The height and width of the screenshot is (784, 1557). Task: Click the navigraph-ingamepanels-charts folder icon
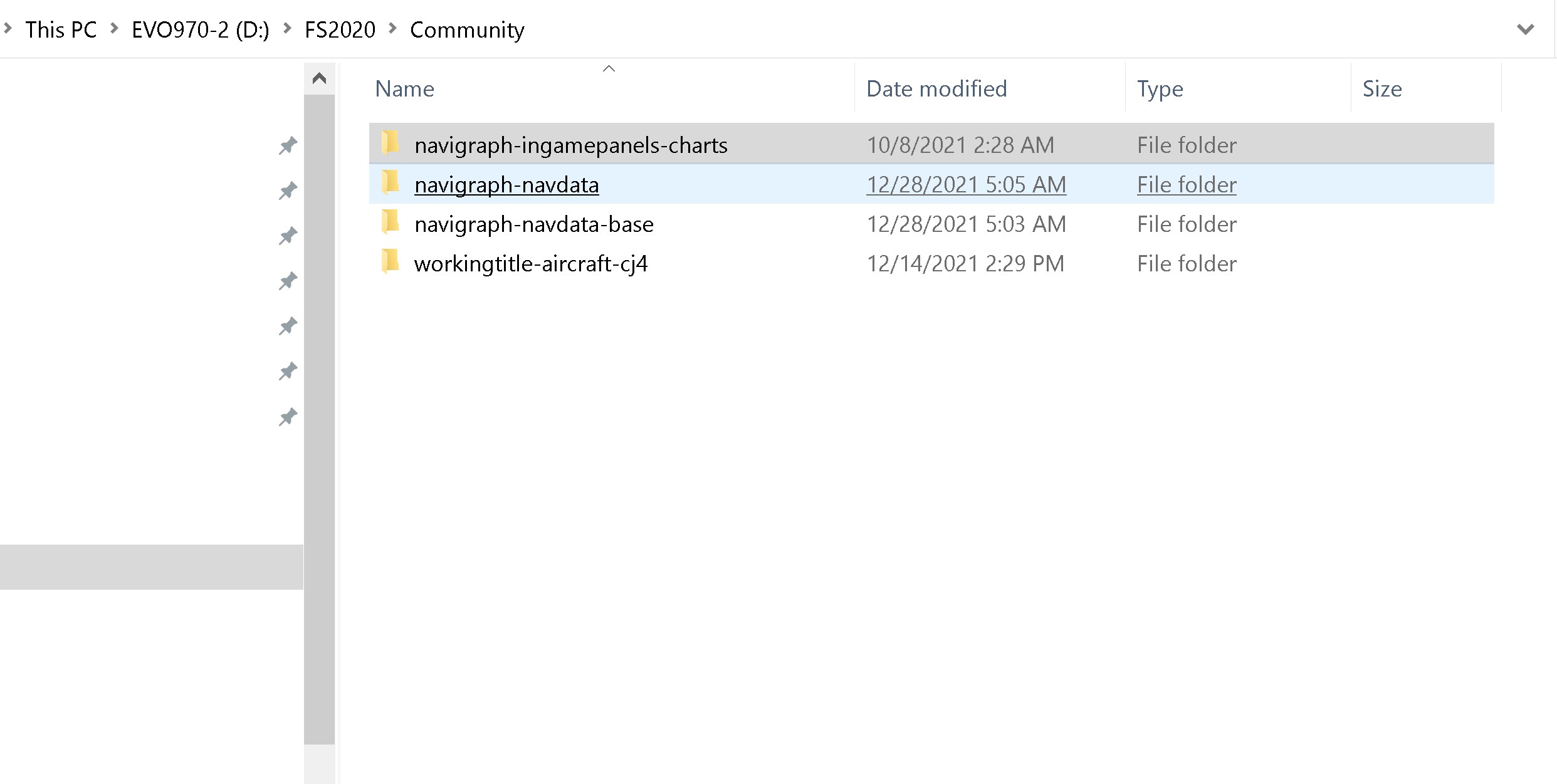pos(391,144)
